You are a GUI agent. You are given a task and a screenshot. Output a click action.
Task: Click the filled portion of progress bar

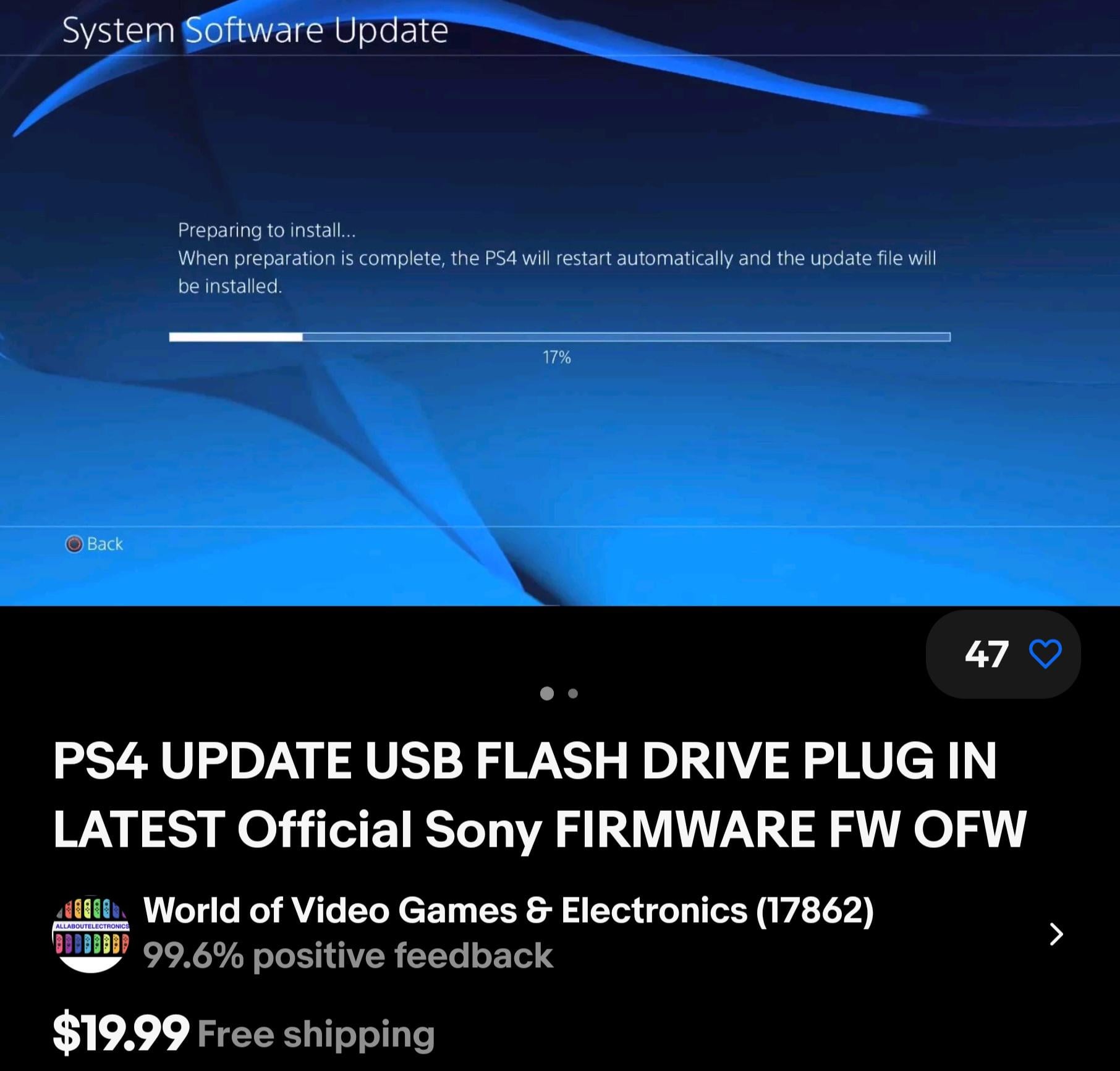pos(236,337)
